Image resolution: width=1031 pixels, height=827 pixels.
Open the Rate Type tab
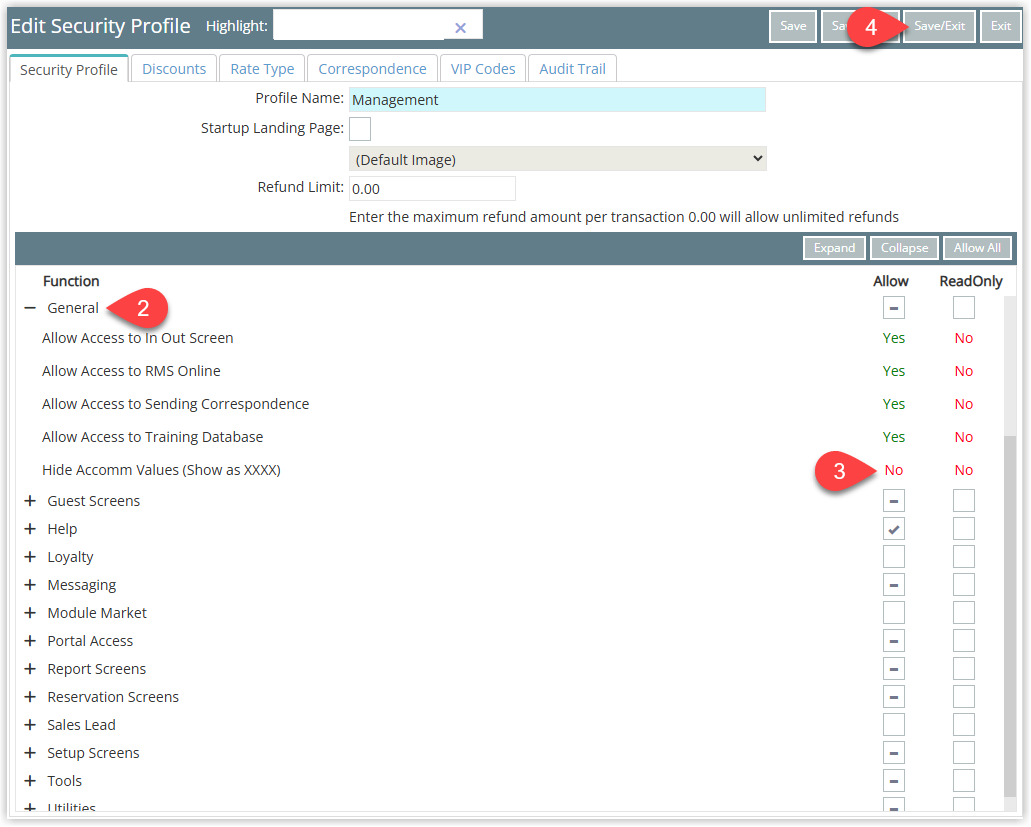[x=262, y=68]
